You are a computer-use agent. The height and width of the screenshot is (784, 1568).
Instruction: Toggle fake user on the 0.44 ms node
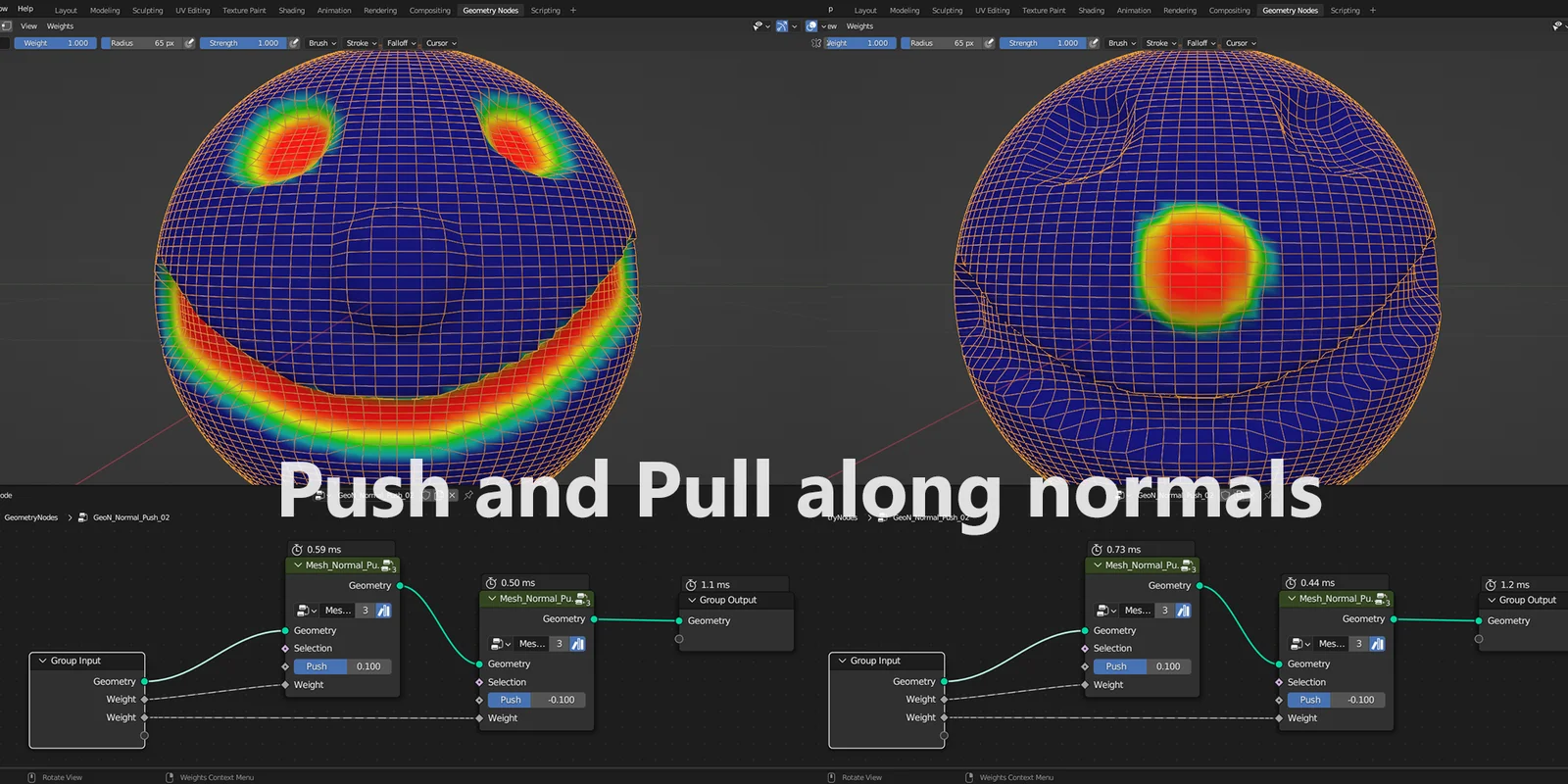click(x=1377, y=644)
